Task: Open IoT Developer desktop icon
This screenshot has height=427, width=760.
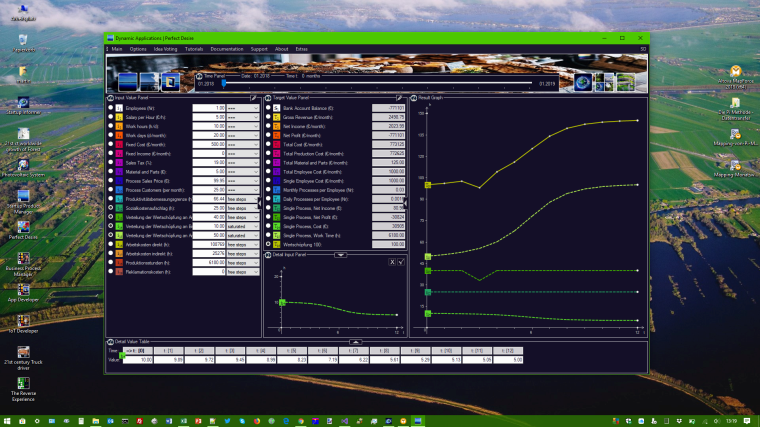Action: tap(23, 324)
